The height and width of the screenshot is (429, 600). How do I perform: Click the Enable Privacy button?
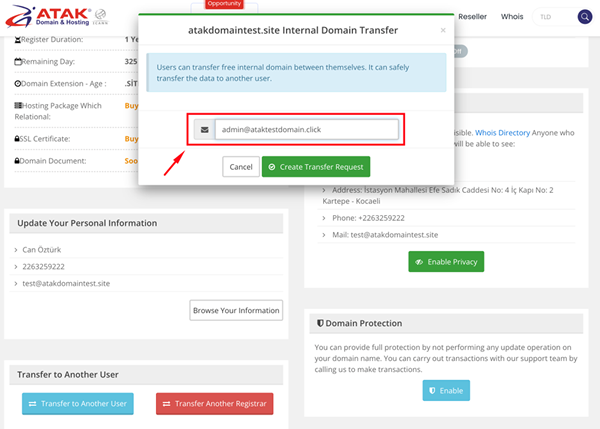pos(446,262)
